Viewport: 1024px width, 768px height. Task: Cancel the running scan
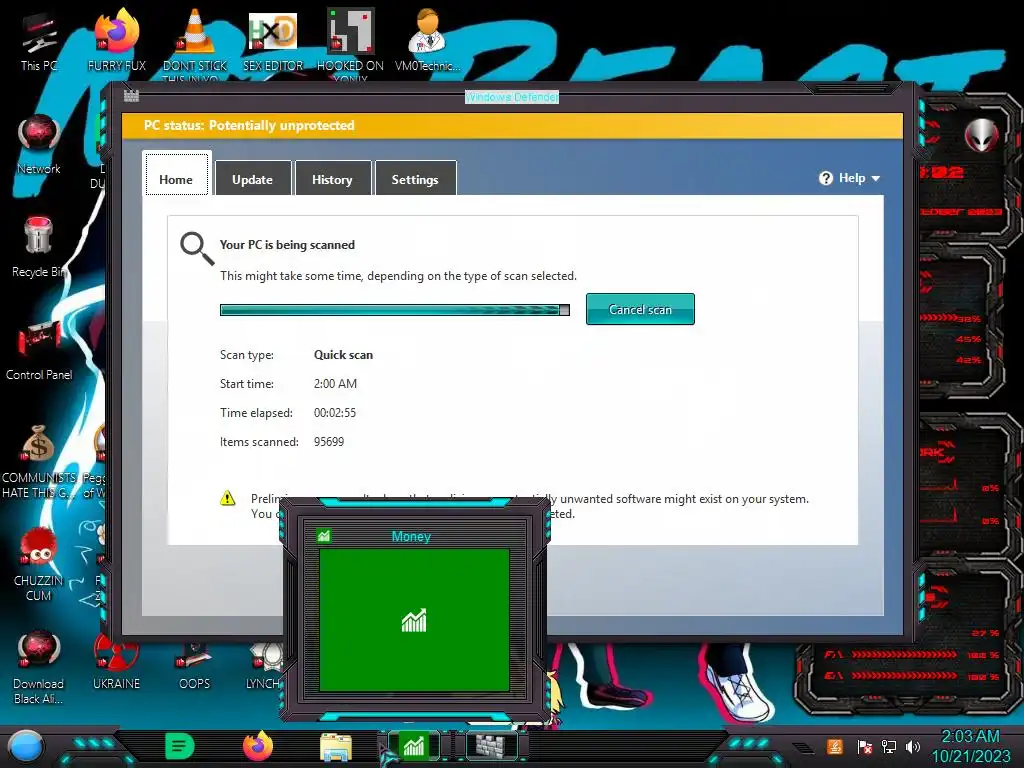pyautogui.click(x=640, y=309)
